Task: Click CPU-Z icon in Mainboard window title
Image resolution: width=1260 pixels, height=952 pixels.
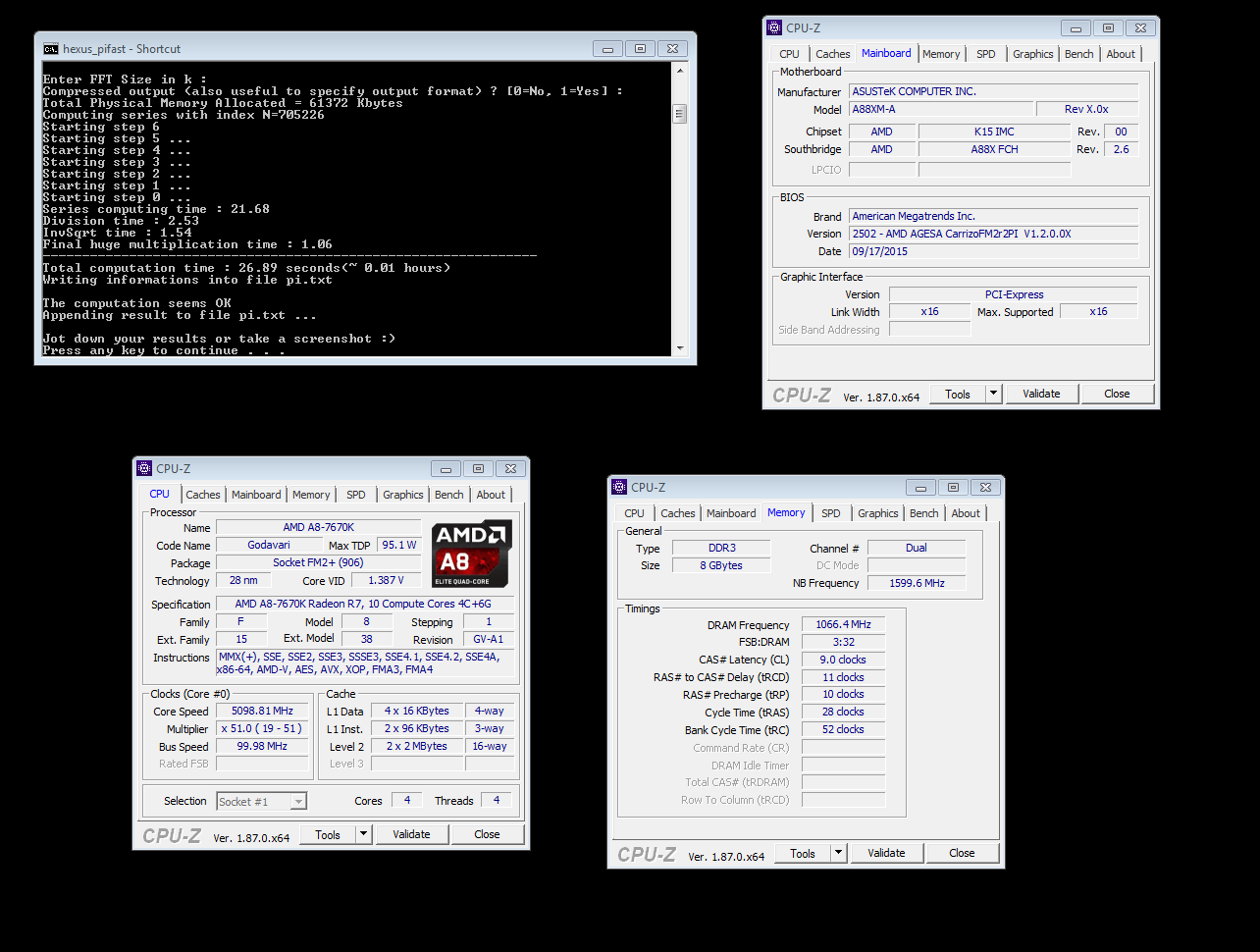Action: tap(774, 27)
